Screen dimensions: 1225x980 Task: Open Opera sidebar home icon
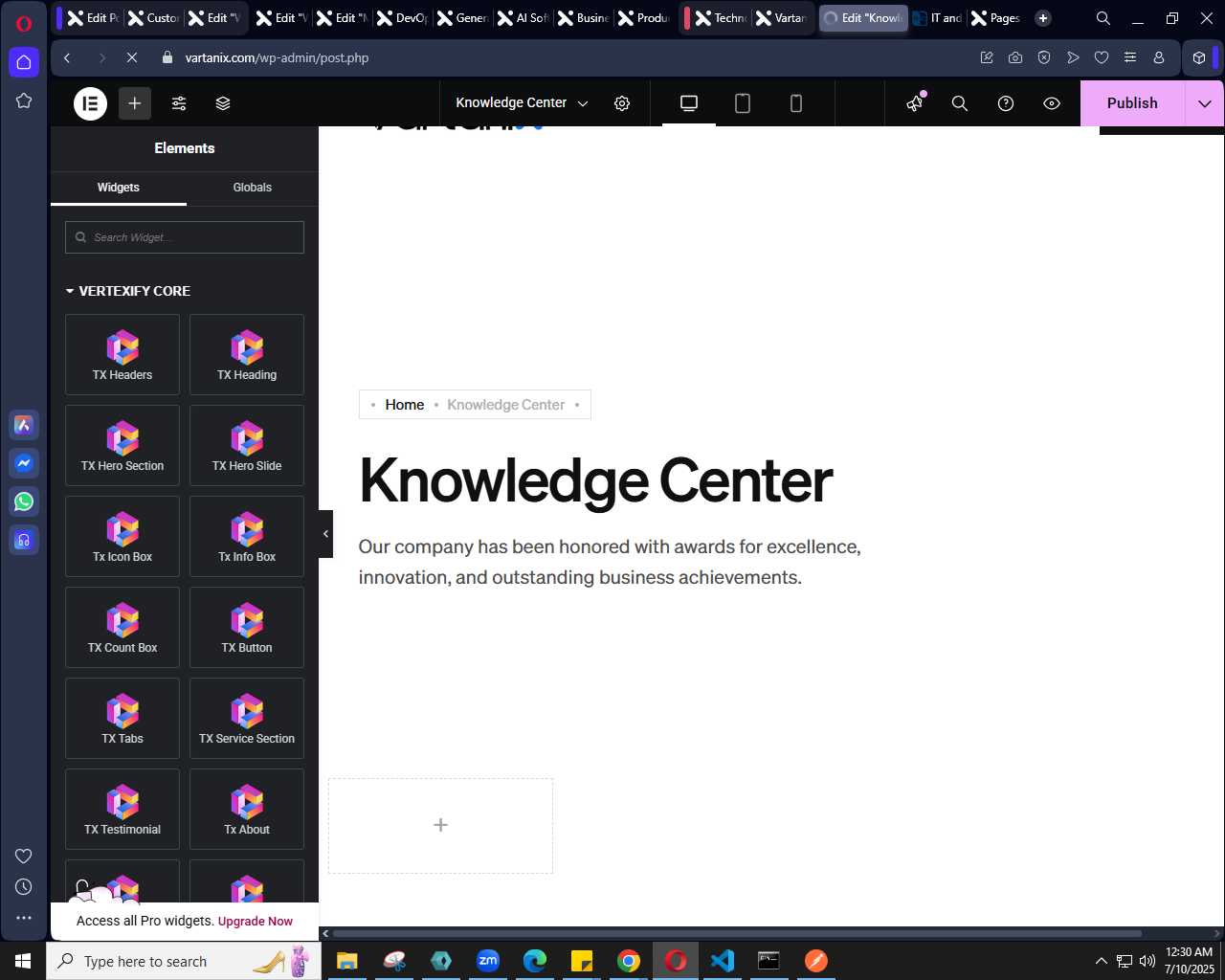pos(24,62)
